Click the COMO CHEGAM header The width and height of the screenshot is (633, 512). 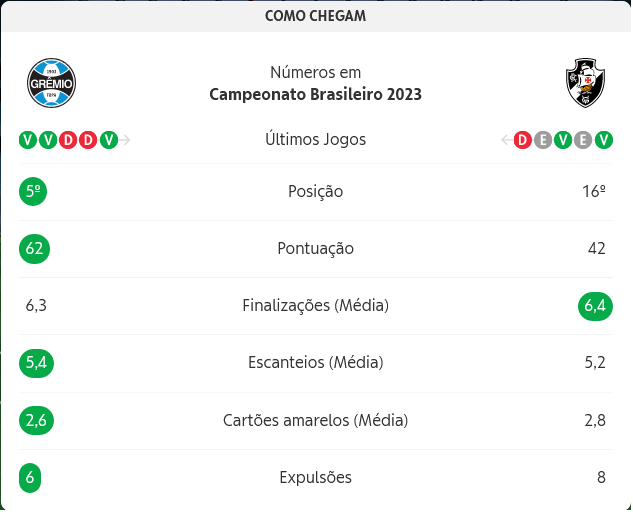click(x=315, y=16)
